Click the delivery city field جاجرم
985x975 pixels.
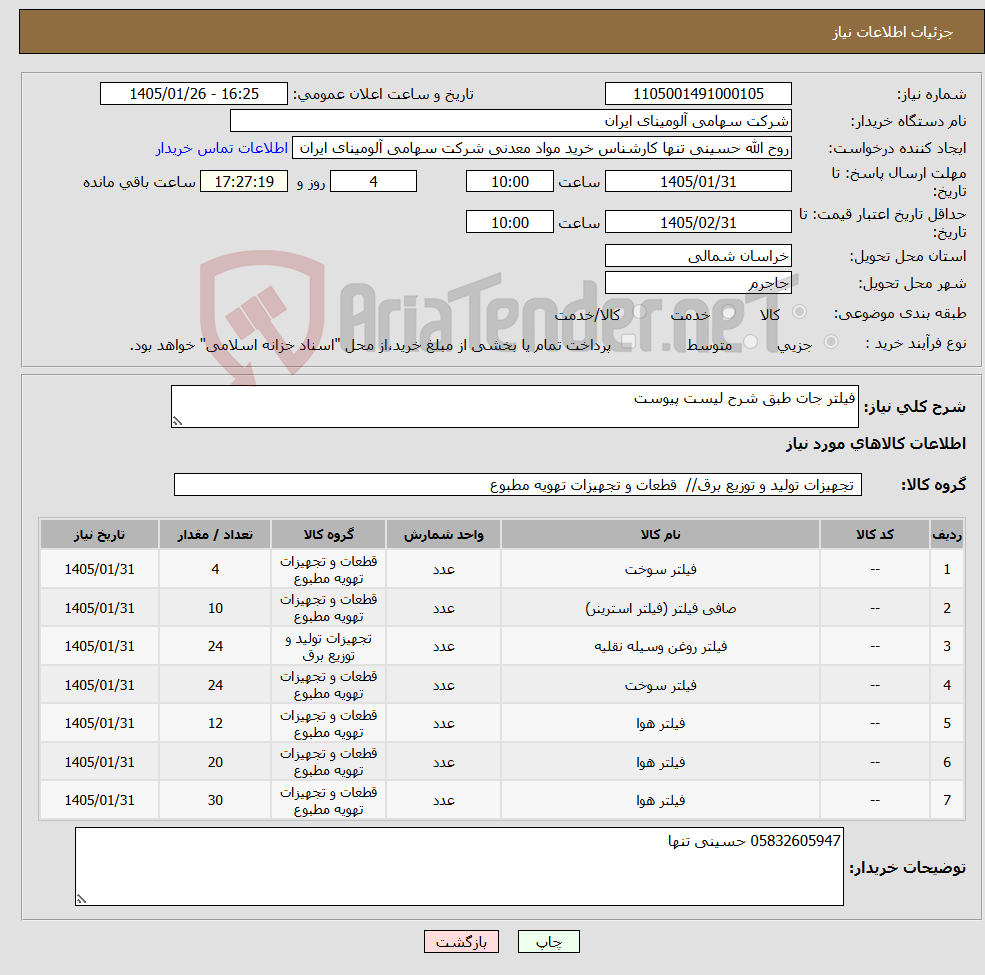[698, 283]
